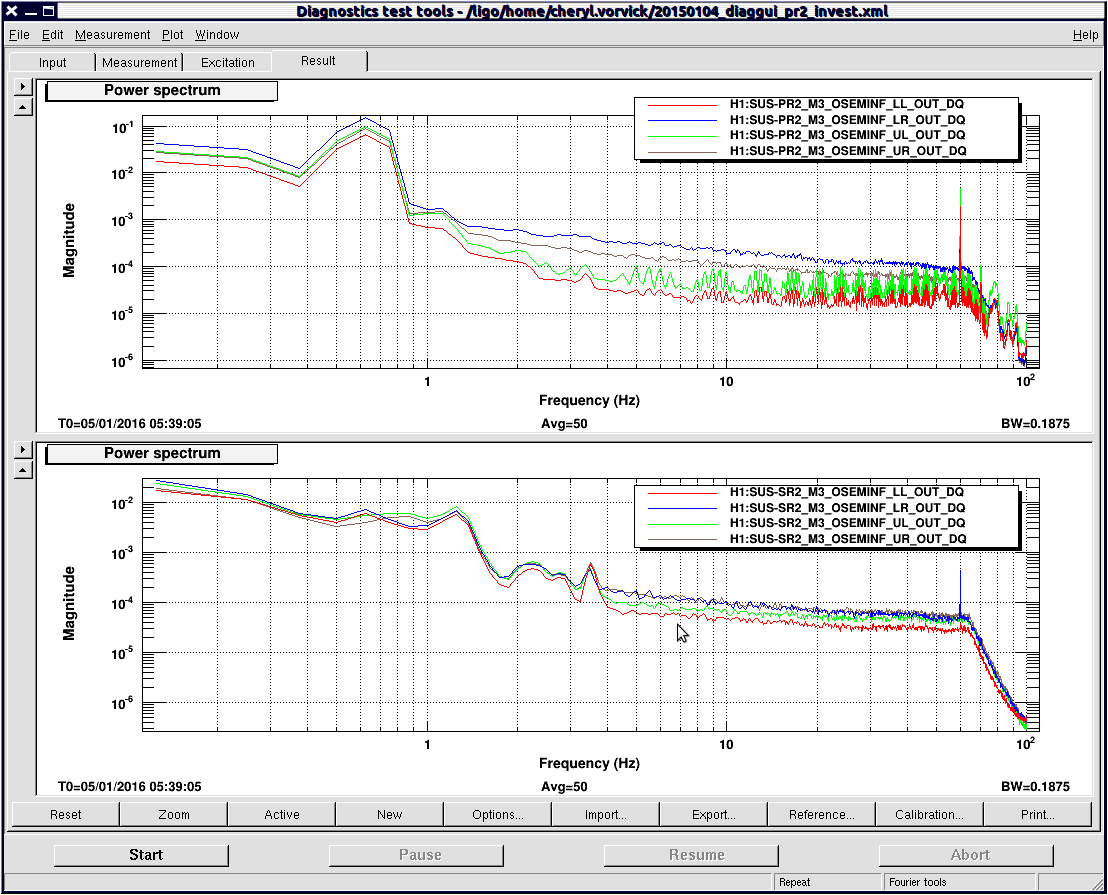Click BW=0.1875 under the top plot
This screenshot has width=1108, height=895.
coord(1035,424)
